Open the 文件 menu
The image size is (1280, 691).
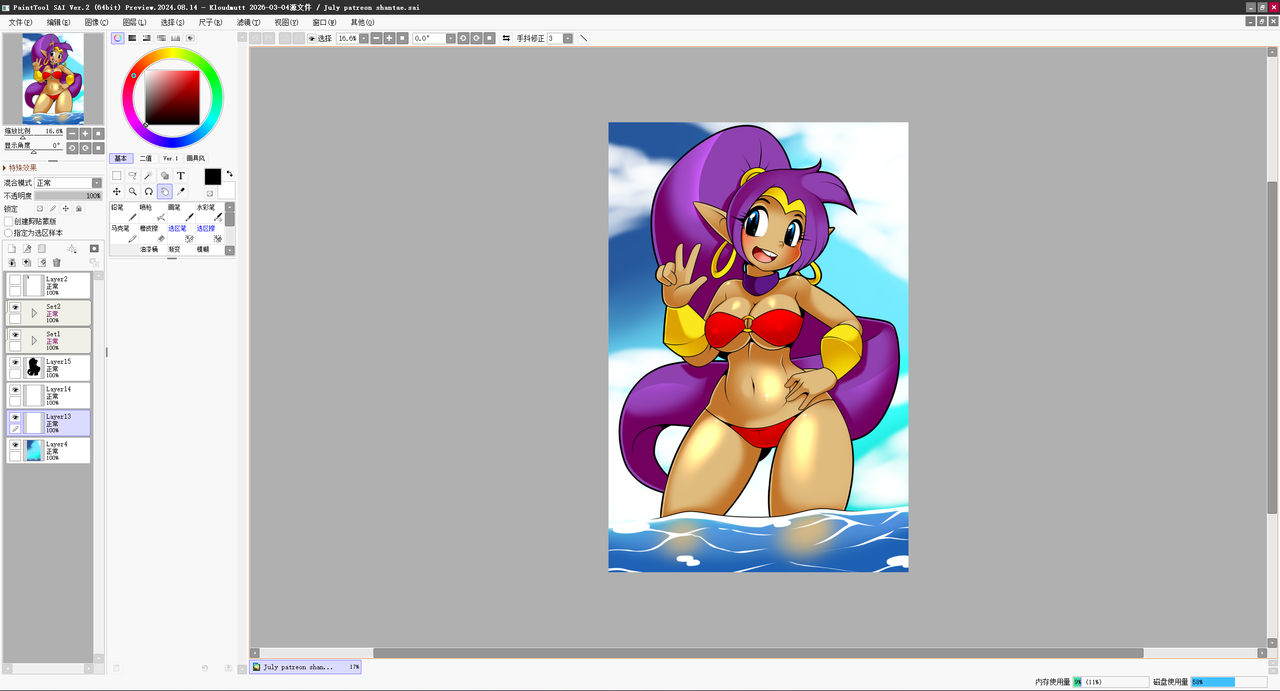(x=20, y=22)
